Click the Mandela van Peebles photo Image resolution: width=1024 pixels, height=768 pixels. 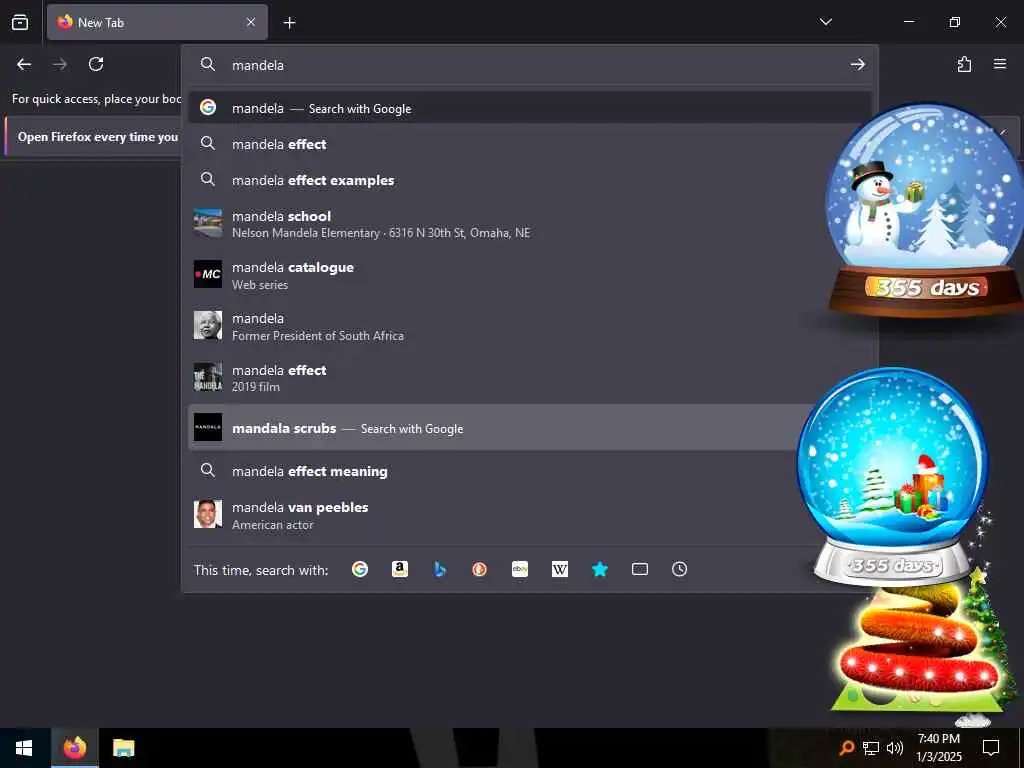[208, 514]
